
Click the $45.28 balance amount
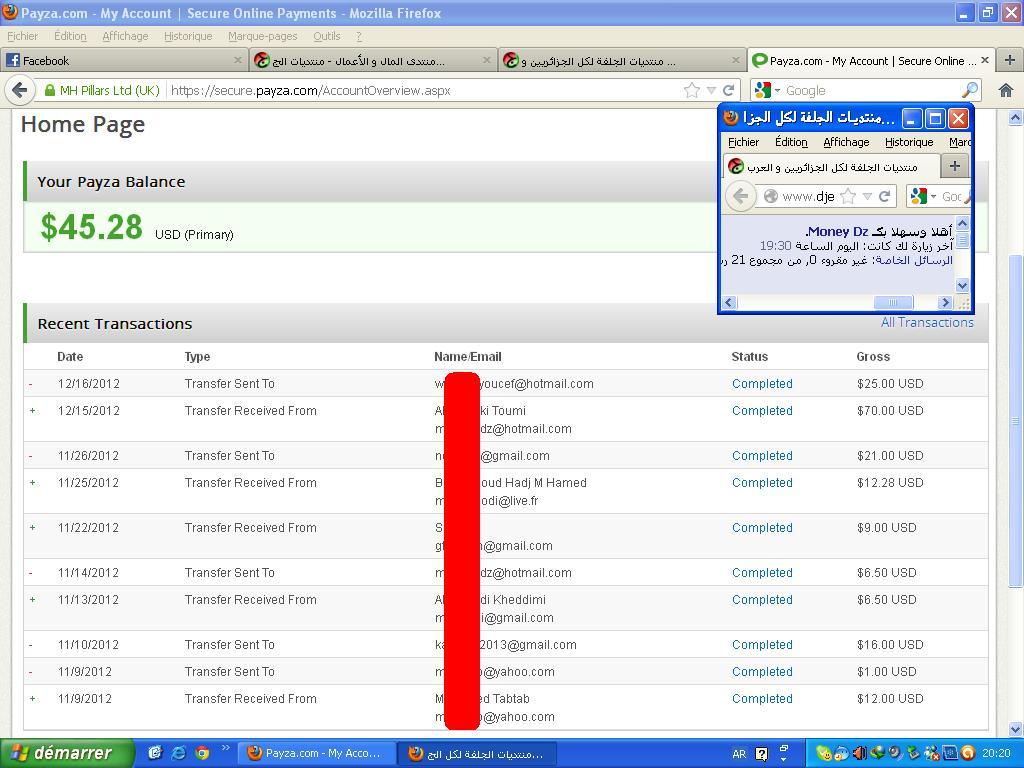[x=91, y=227]
